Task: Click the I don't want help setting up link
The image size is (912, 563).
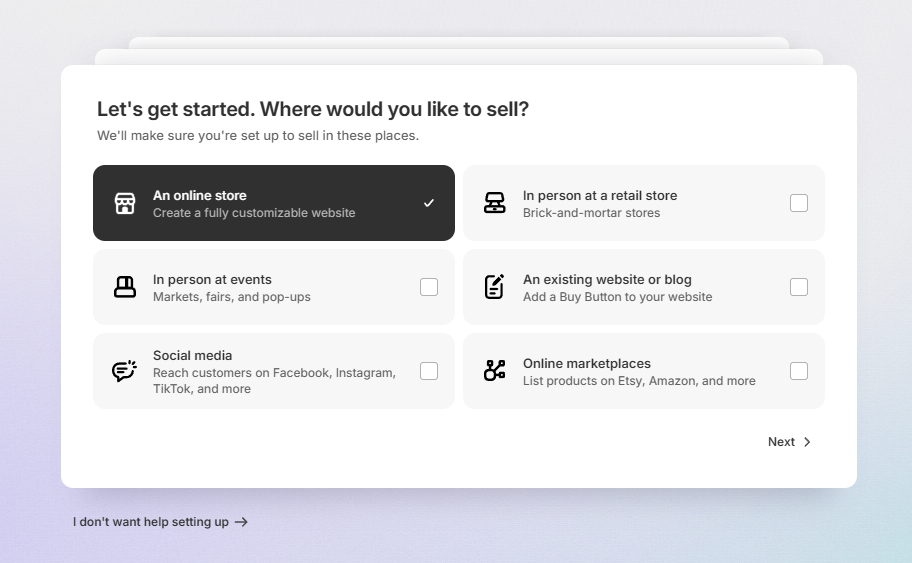Action: click(151, 522)
